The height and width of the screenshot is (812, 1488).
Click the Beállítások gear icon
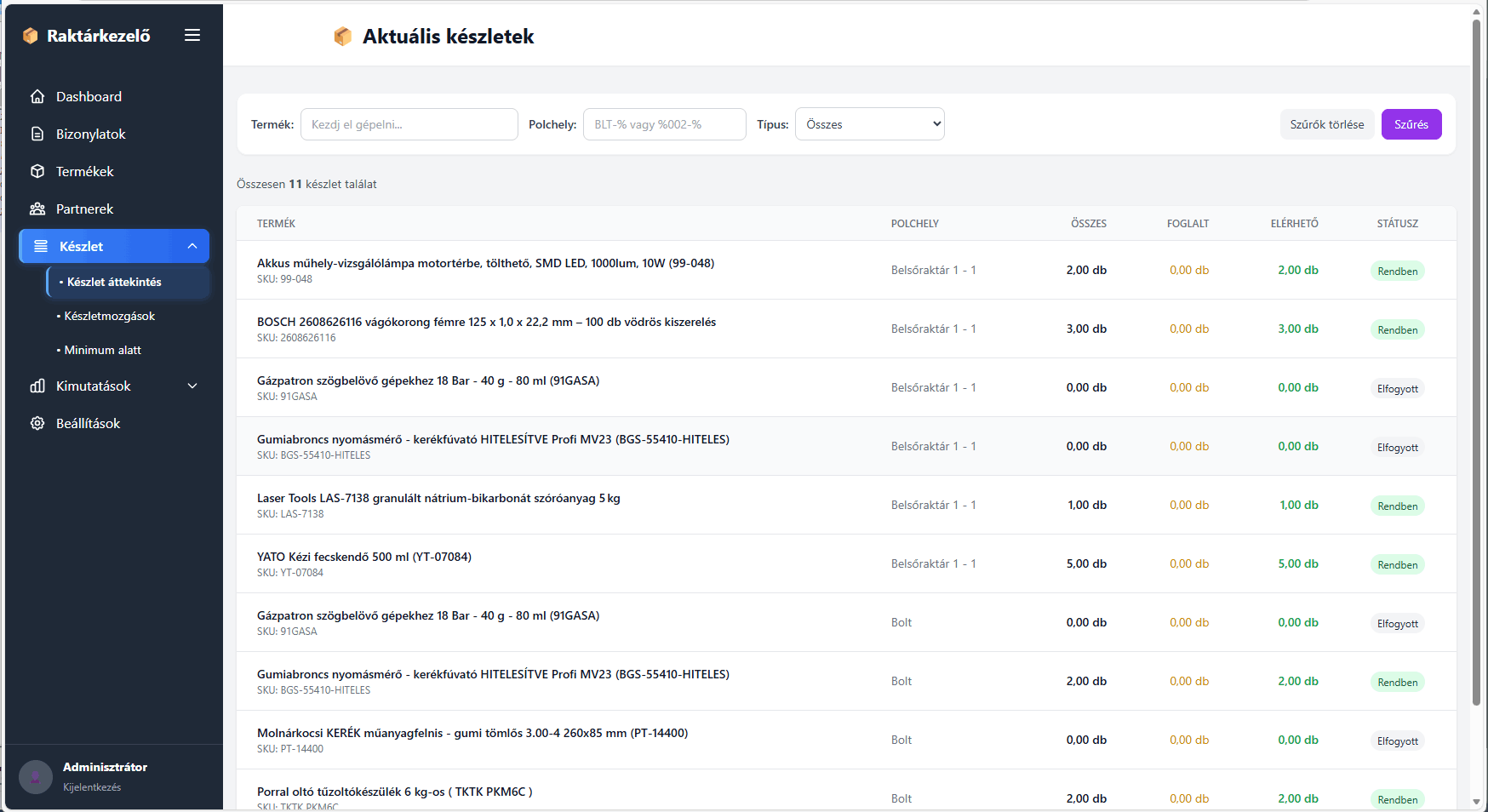37,423
